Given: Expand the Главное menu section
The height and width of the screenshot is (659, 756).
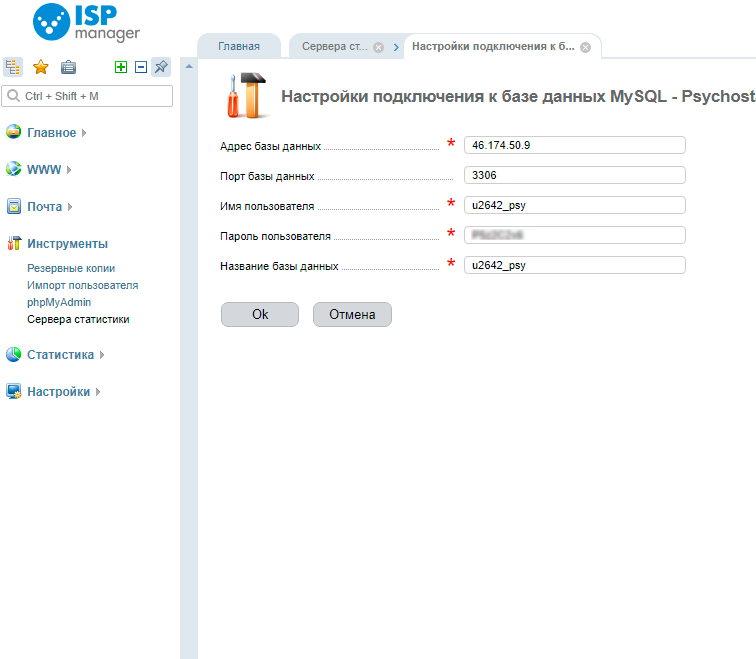Looking at the screenshot, I should [51, 132].
